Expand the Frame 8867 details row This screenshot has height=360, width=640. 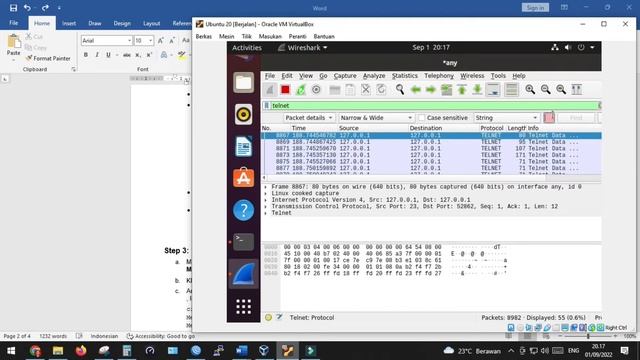coord(266,187)
